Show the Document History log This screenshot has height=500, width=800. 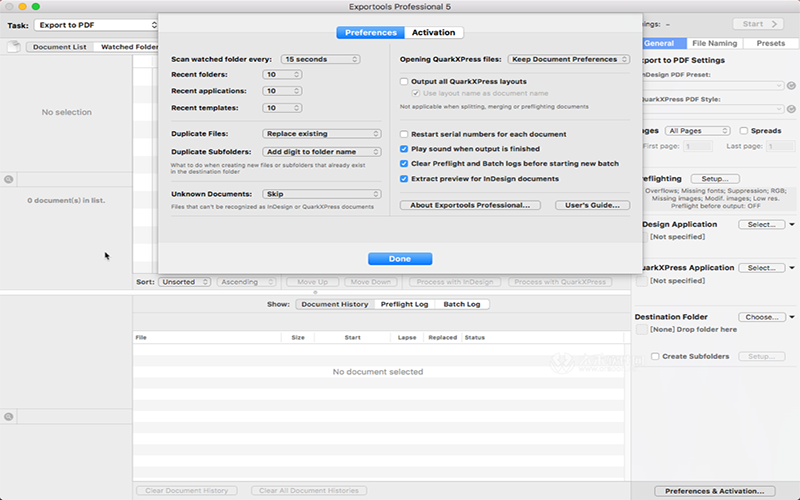tap(335, 304)
